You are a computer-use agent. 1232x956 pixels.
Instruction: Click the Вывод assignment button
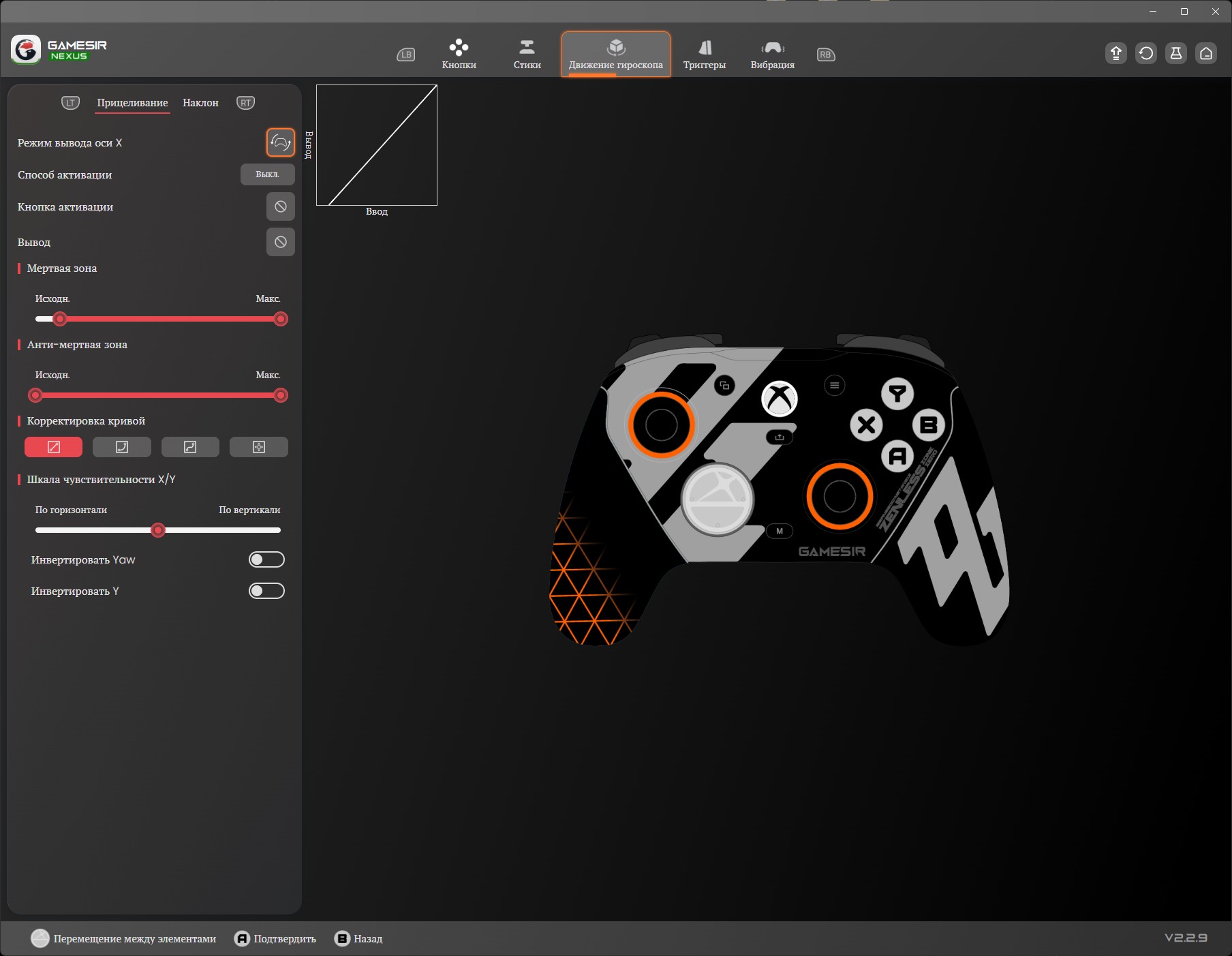tap(281, 242)
